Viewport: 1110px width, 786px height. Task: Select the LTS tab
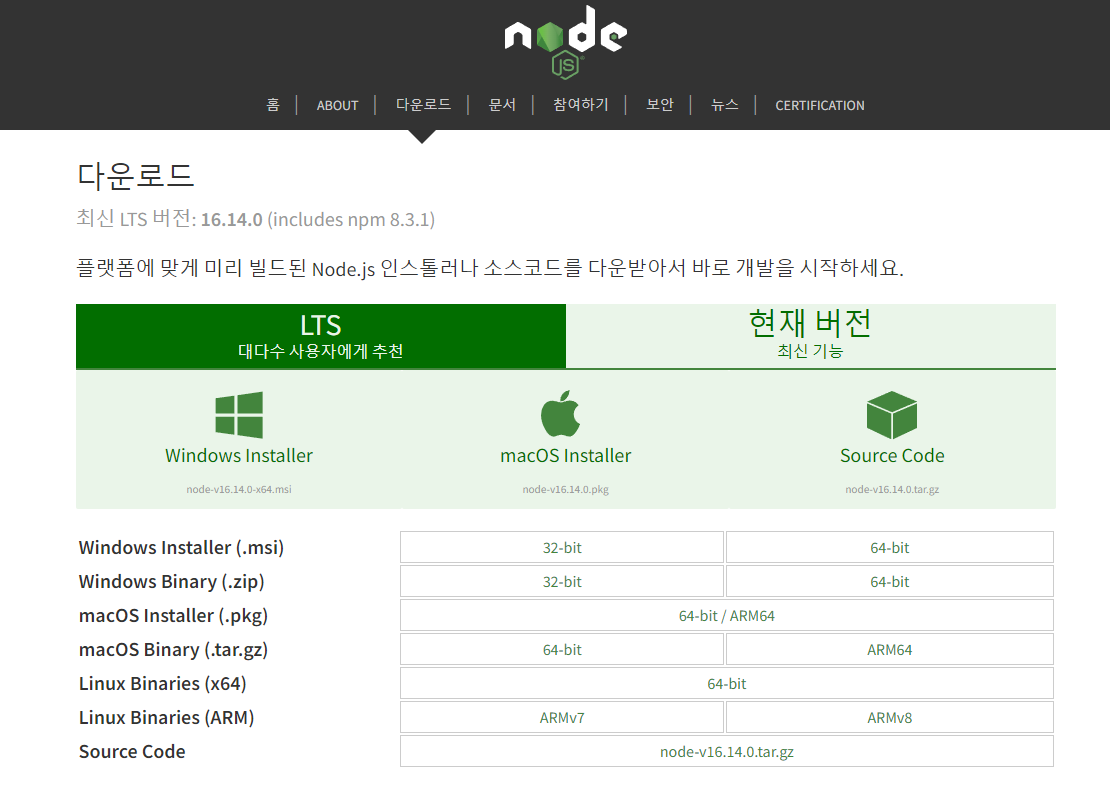321,336
